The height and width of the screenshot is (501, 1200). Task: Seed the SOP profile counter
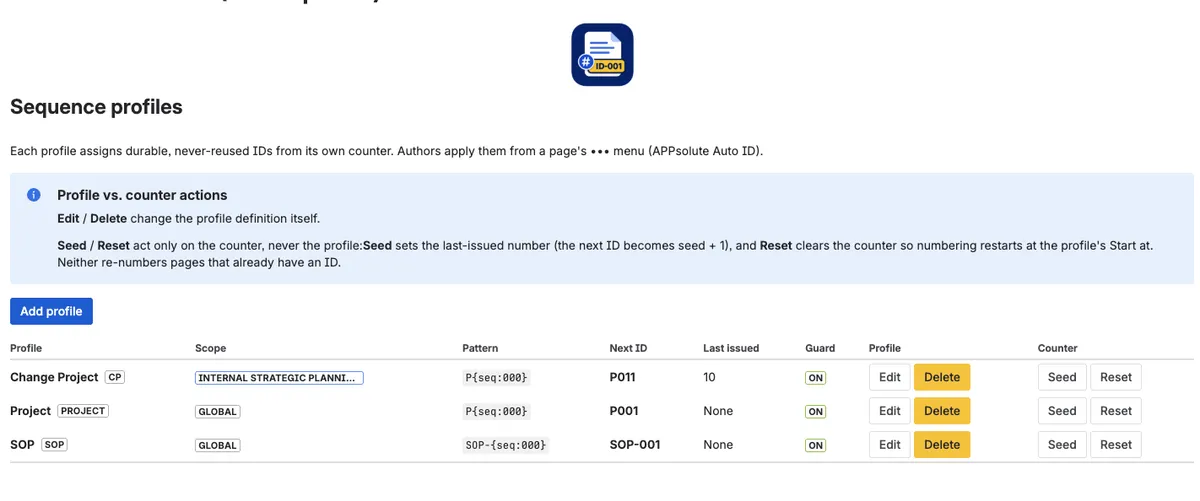(x=1062, y=445)
